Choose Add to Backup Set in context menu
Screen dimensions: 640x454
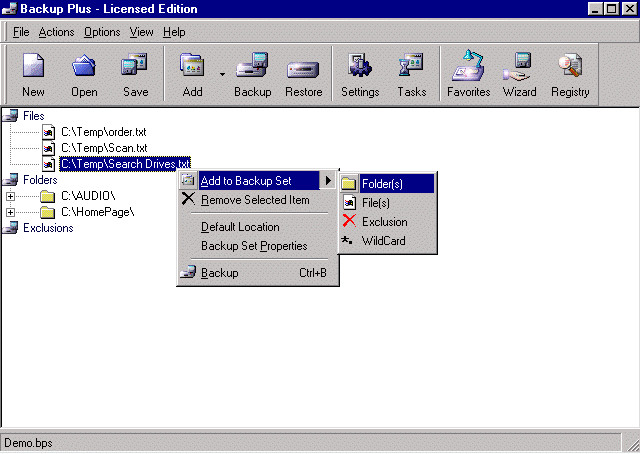pos(258,180)
